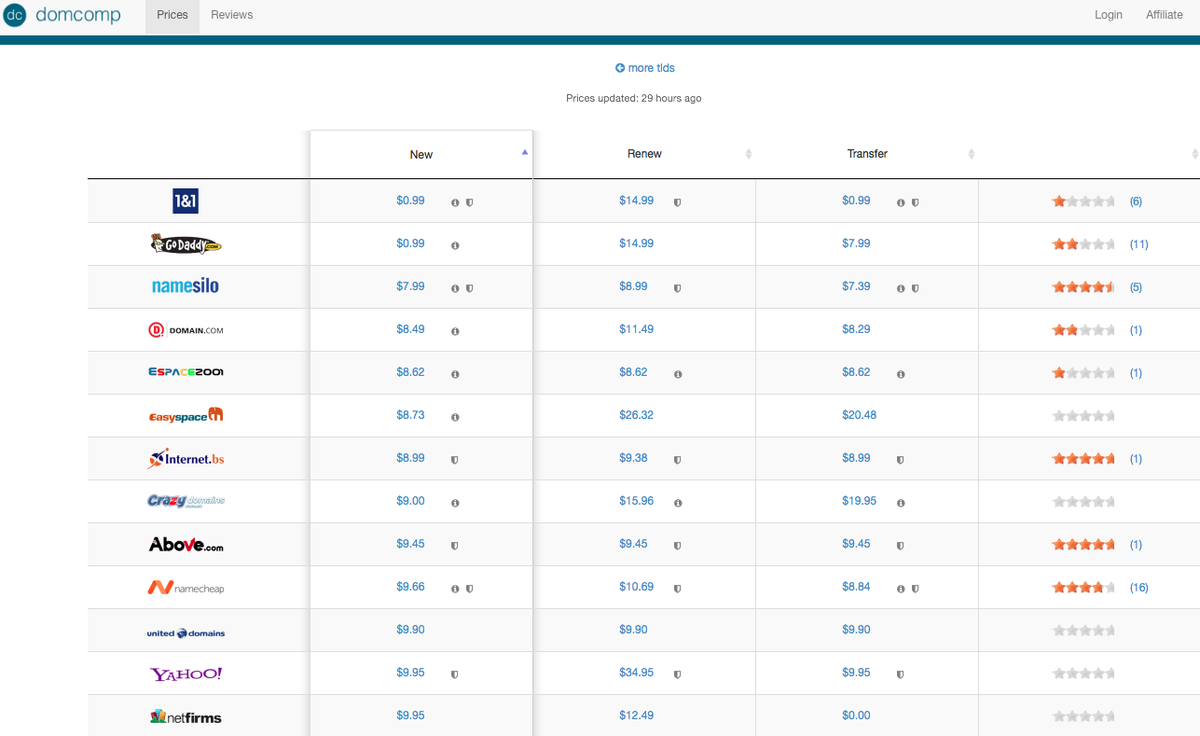Click the netfirms registrar logo
Viewport: 1200px width, 736px height.
point(186,717)
